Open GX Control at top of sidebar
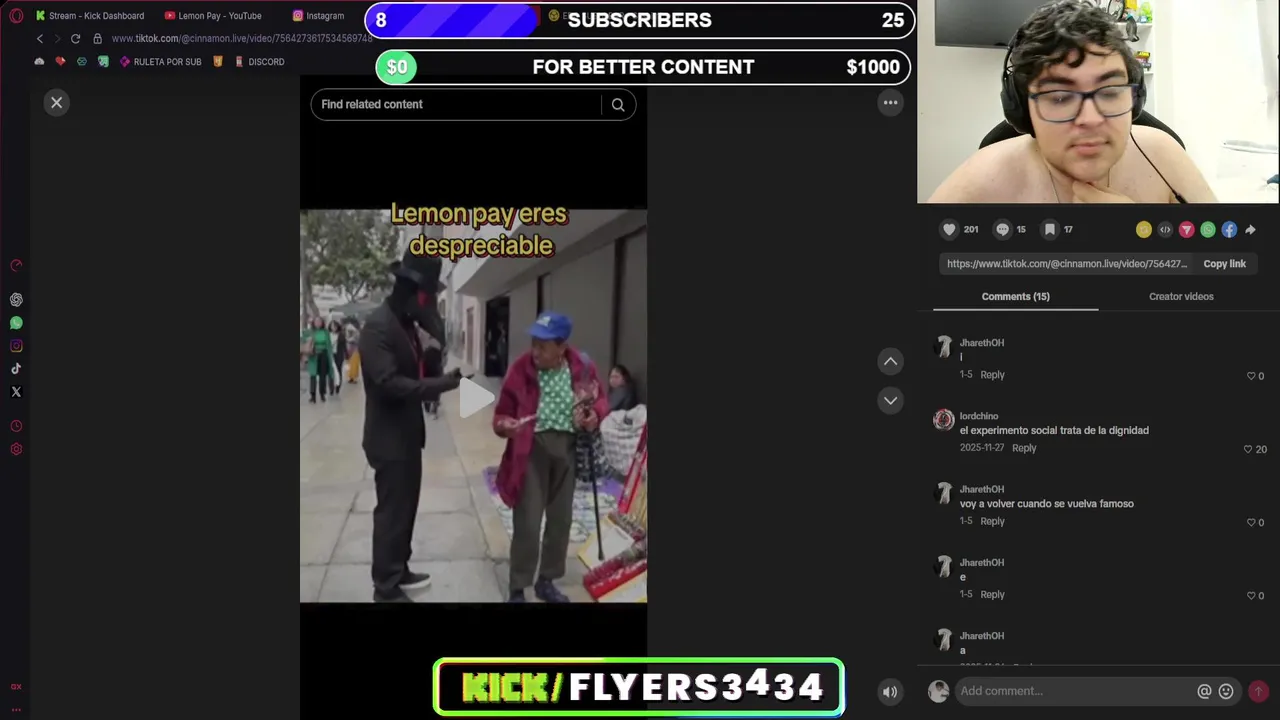Image resolution: width=1280 pixels, height=720 pixels. (16, 265)
